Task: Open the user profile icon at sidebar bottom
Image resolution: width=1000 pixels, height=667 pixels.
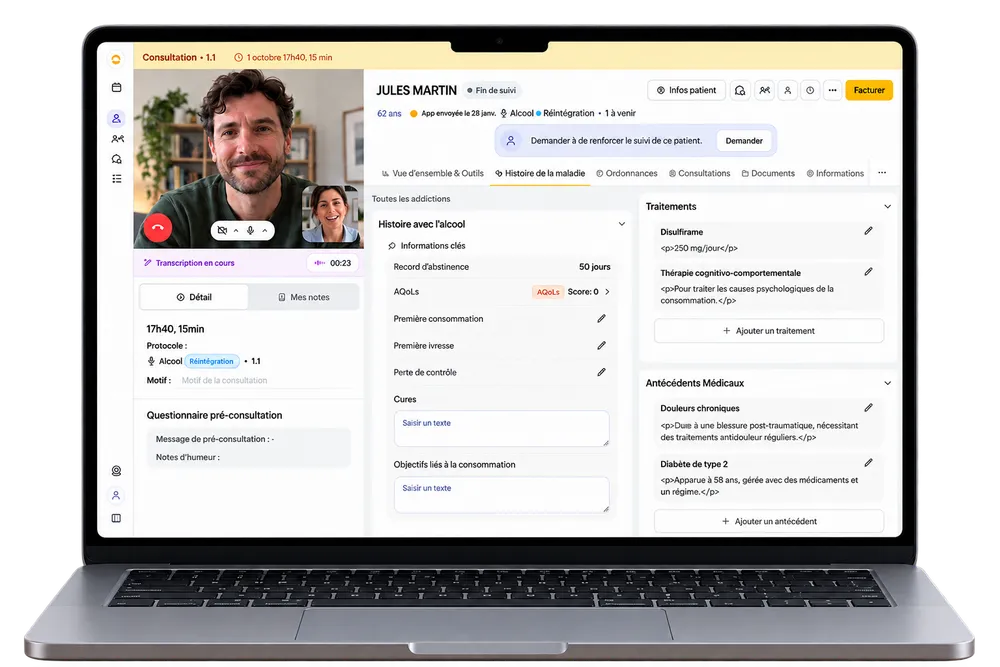Action: [116, 495]
